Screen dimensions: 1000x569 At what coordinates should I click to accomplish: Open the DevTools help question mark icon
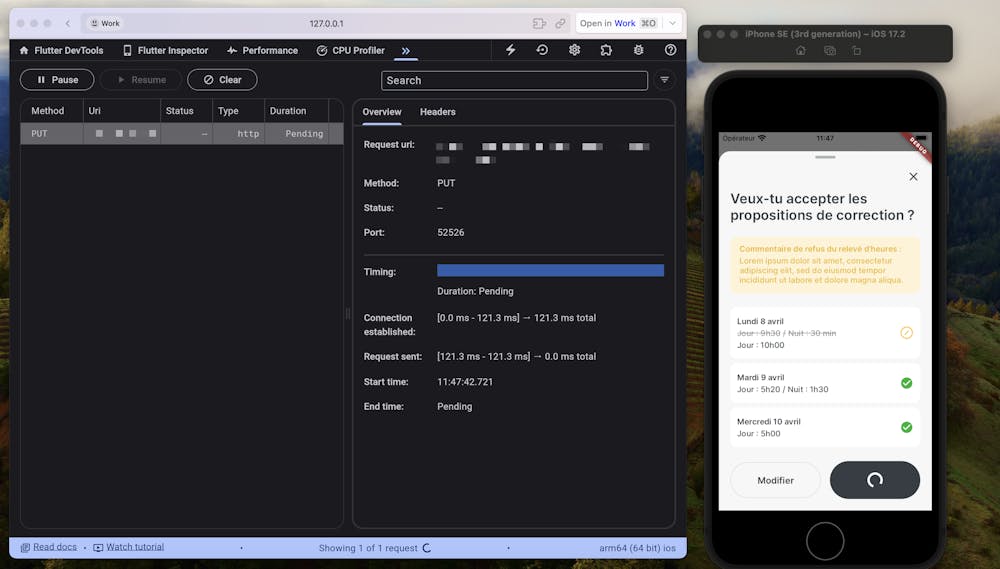click(670, 50)
